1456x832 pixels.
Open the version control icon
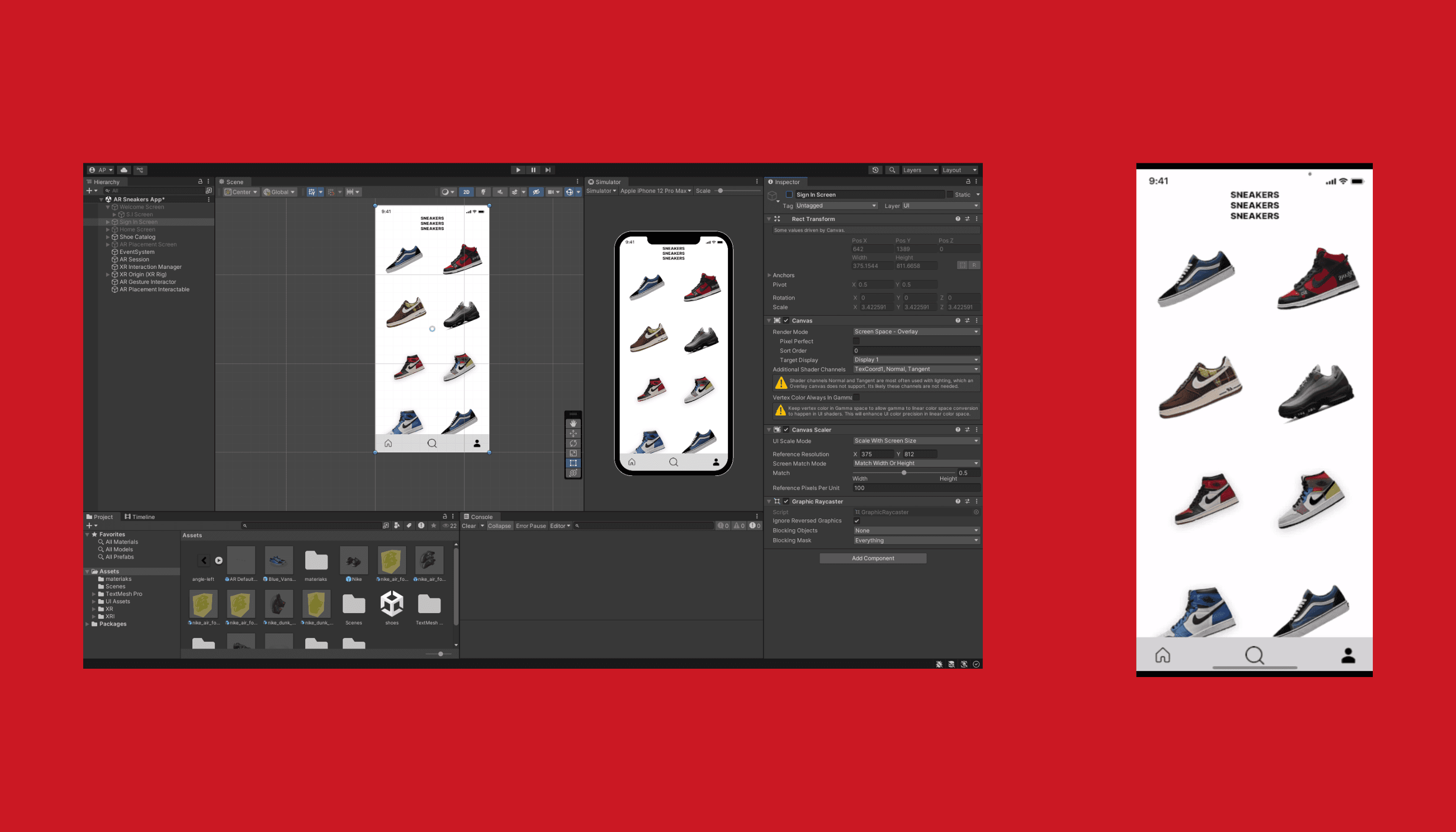tap(140, 170)
